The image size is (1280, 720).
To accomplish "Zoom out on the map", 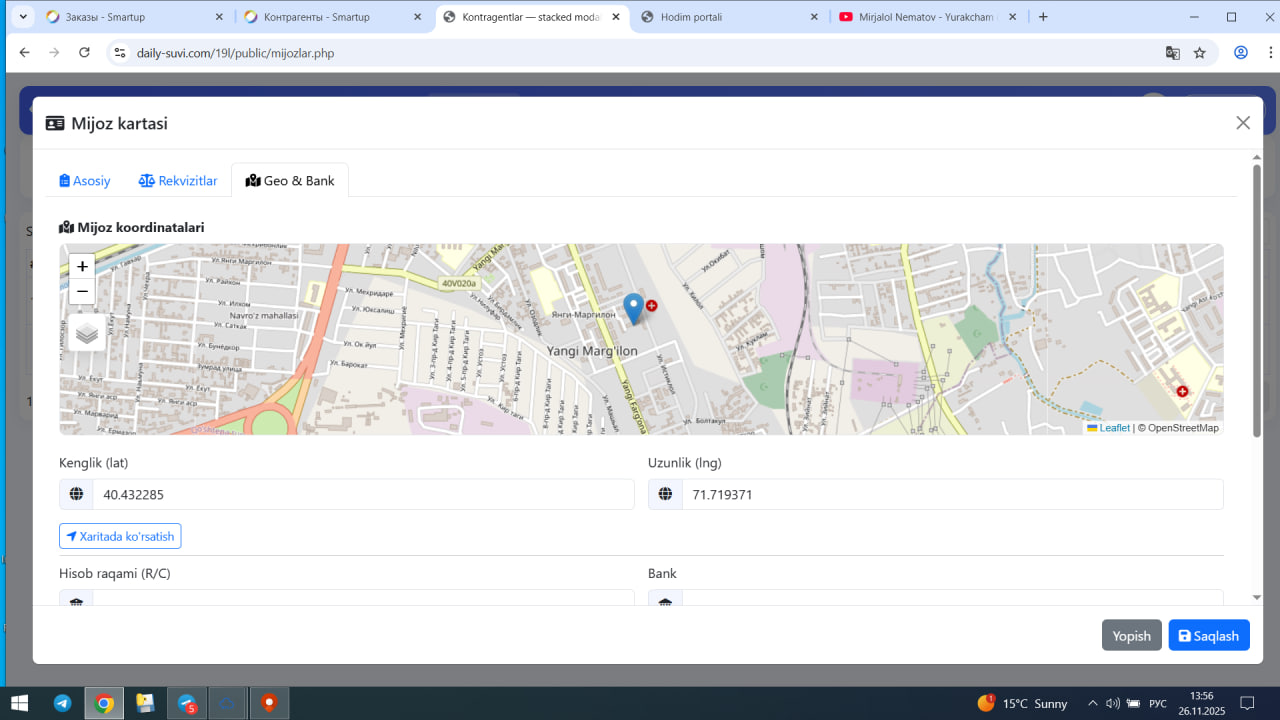I will point(82,292).
